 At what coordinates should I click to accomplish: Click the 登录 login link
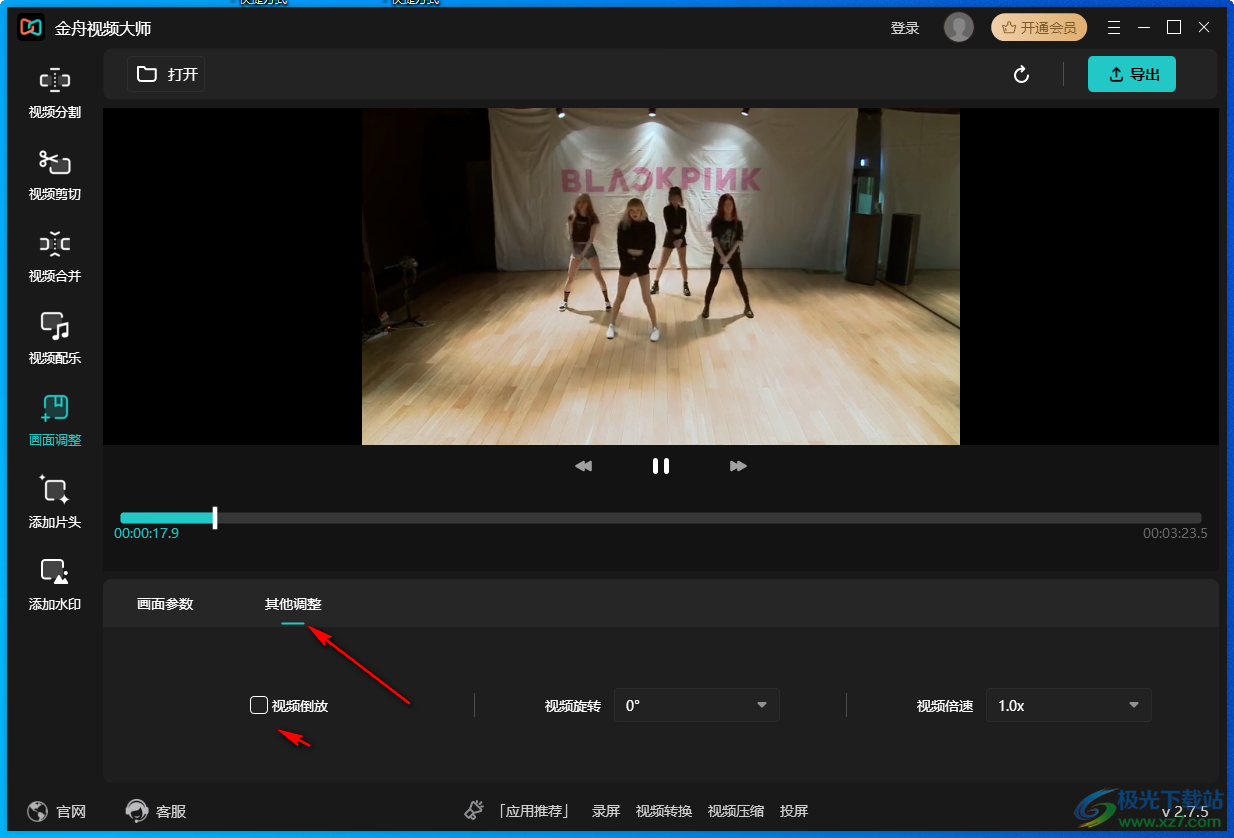click(905, 28)
